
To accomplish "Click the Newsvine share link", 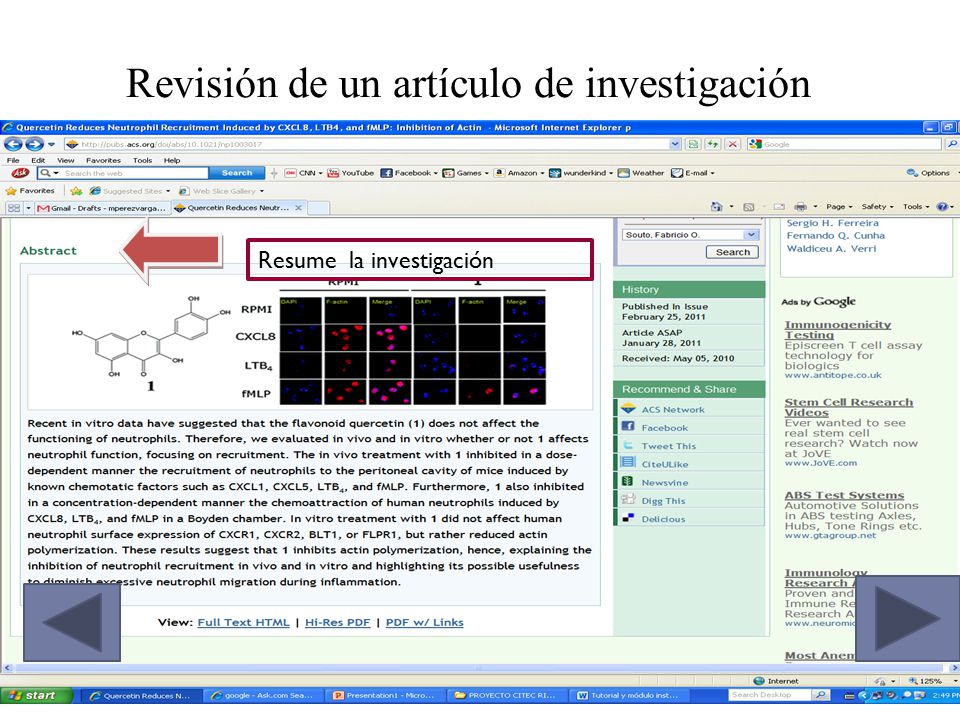I will (665, 483).
